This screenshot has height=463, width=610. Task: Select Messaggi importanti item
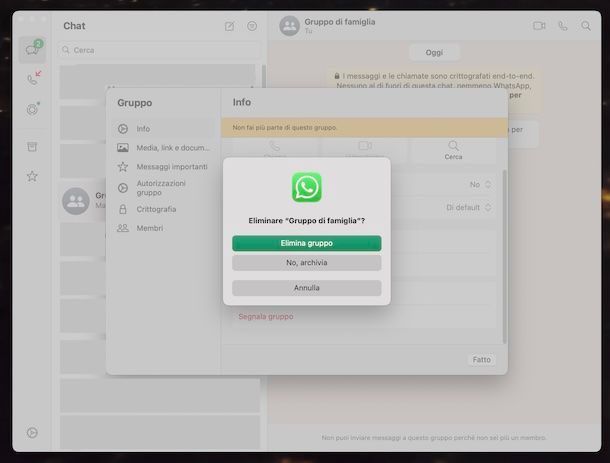[x=163, y=167]
